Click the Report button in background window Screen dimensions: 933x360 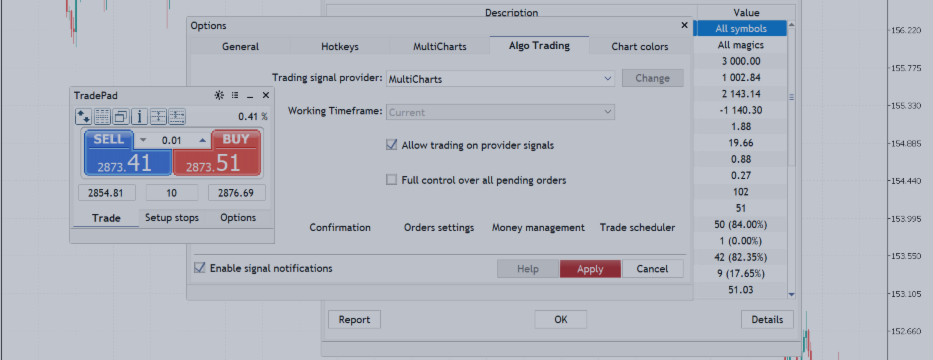click(x=354, y=320)
